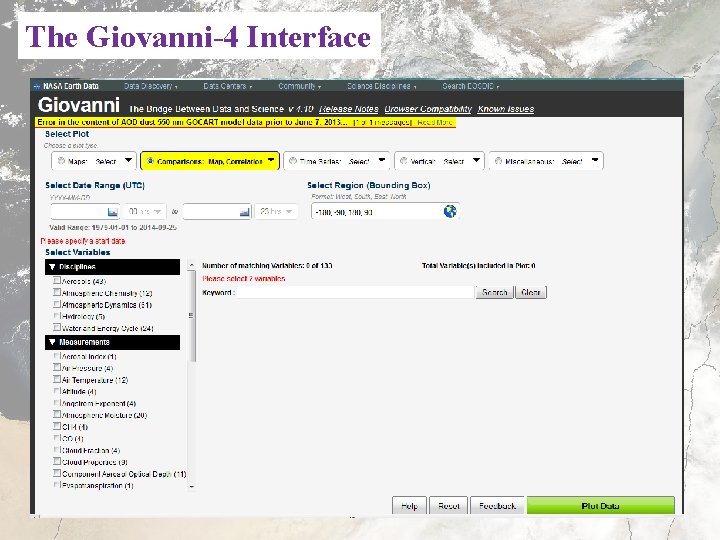Image resolution: width=720 pixels, height=540 pixels.
Task: Open the Data Centers menu
Action: 228,86
